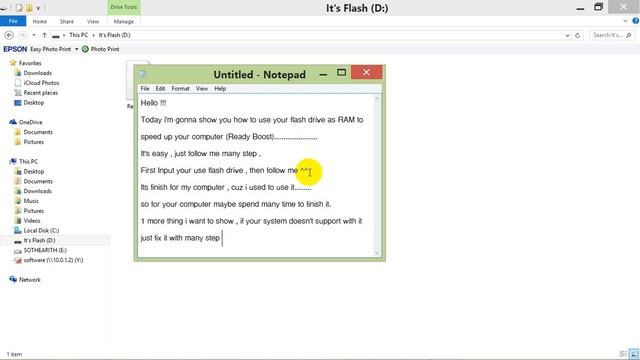Open Downloads under This PC
The image size is (640, 360).
click(x=38, y=191)
